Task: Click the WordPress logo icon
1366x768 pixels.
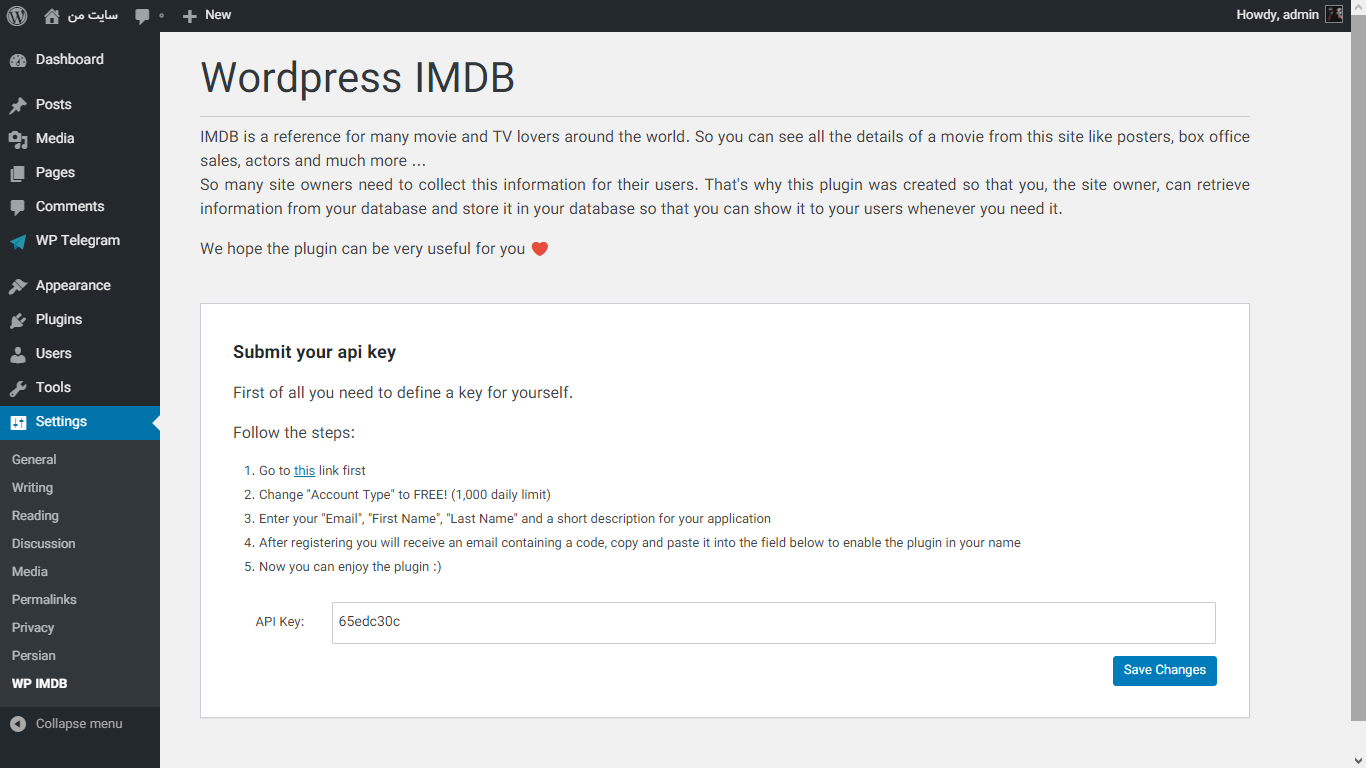Action: point(17,16)
